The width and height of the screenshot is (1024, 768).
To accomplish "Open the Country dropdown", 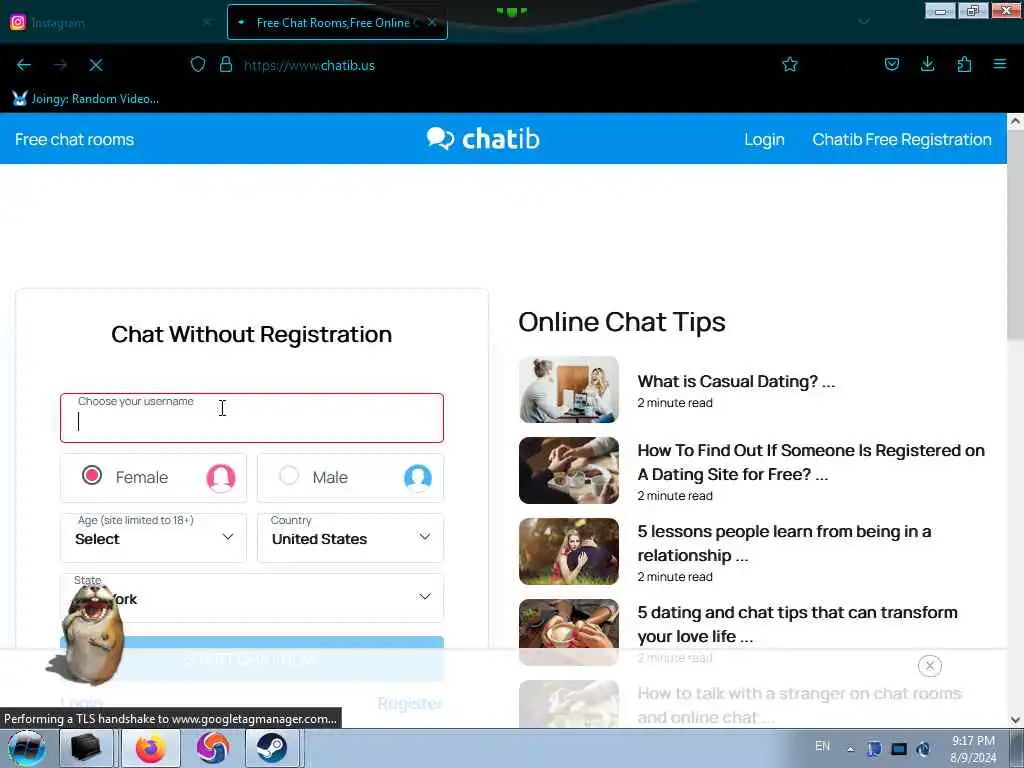I will point(351,537).
